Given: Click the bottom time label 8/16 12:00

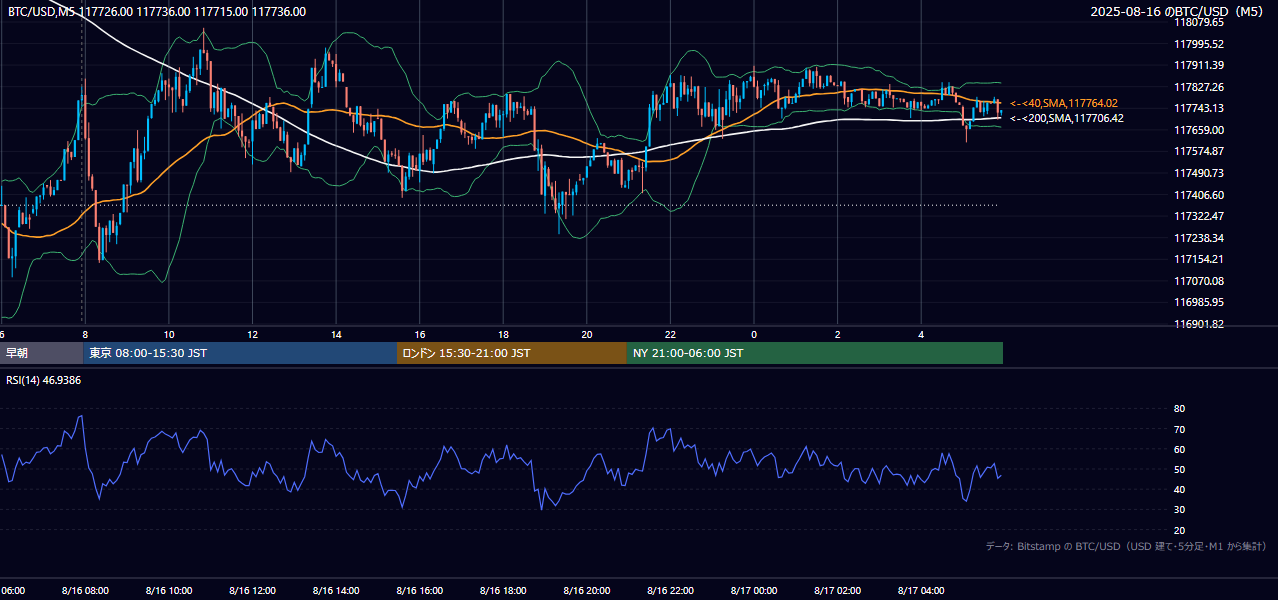Looking at the screenshot, I should (252, 591).
